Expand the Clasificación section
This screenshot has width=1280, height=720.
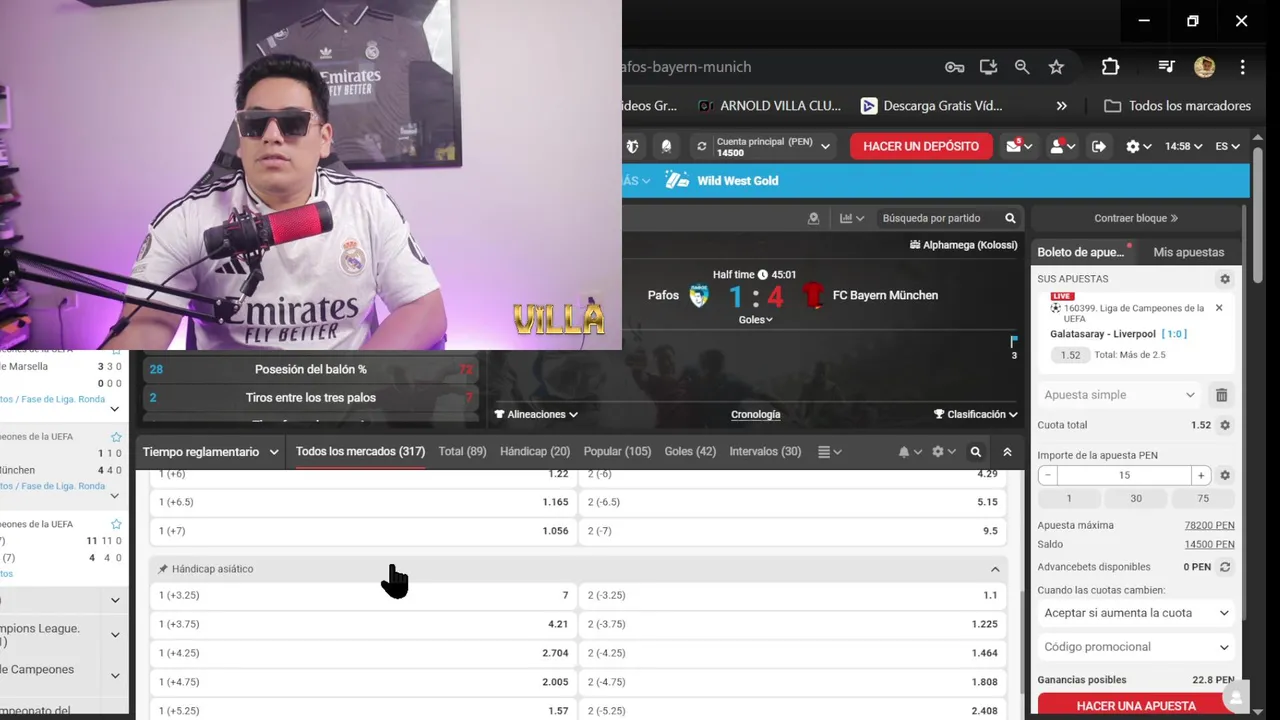click(975, 414)
